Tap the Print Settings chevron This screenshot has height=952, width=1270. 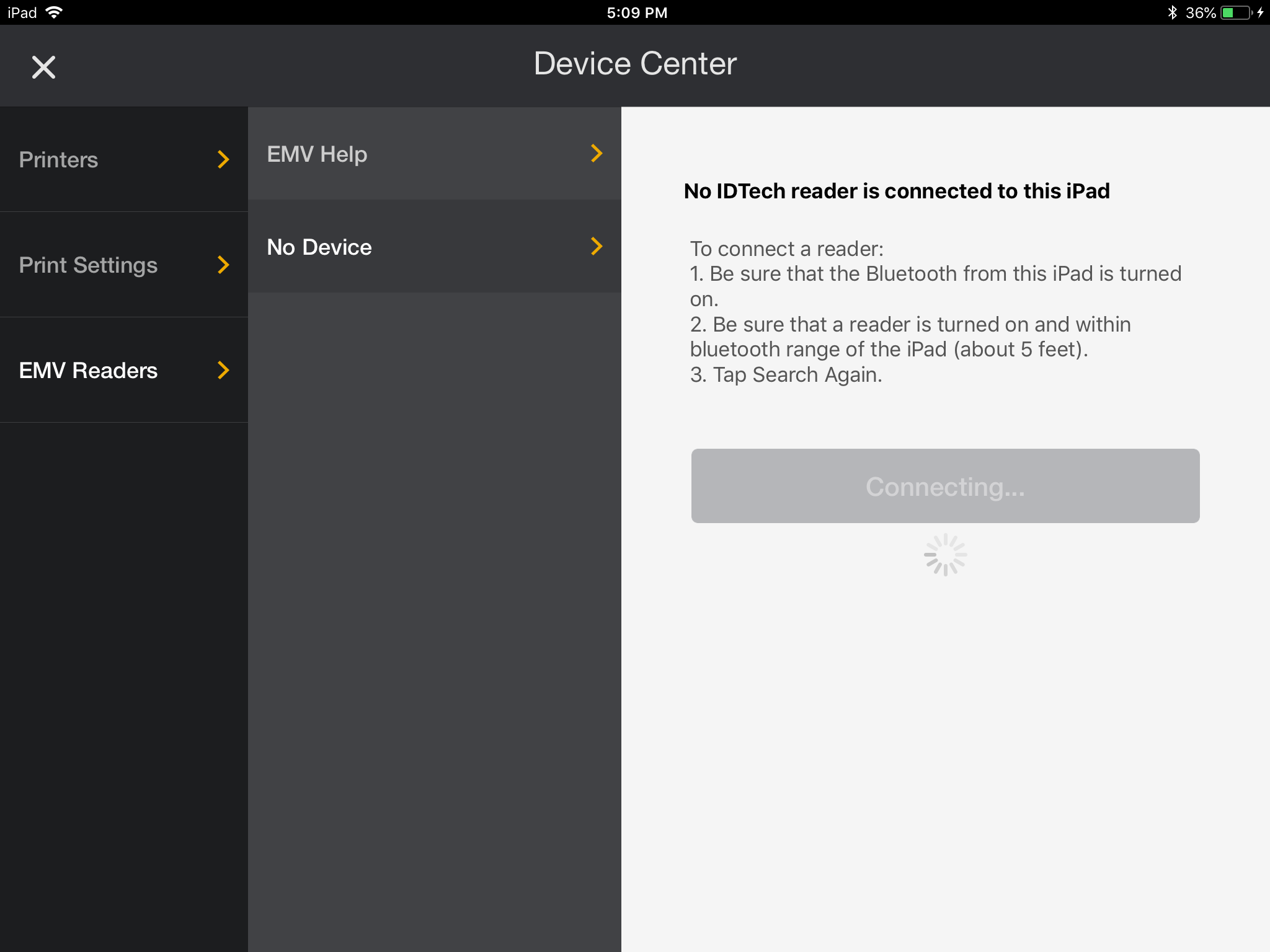[x=222, y=265]
